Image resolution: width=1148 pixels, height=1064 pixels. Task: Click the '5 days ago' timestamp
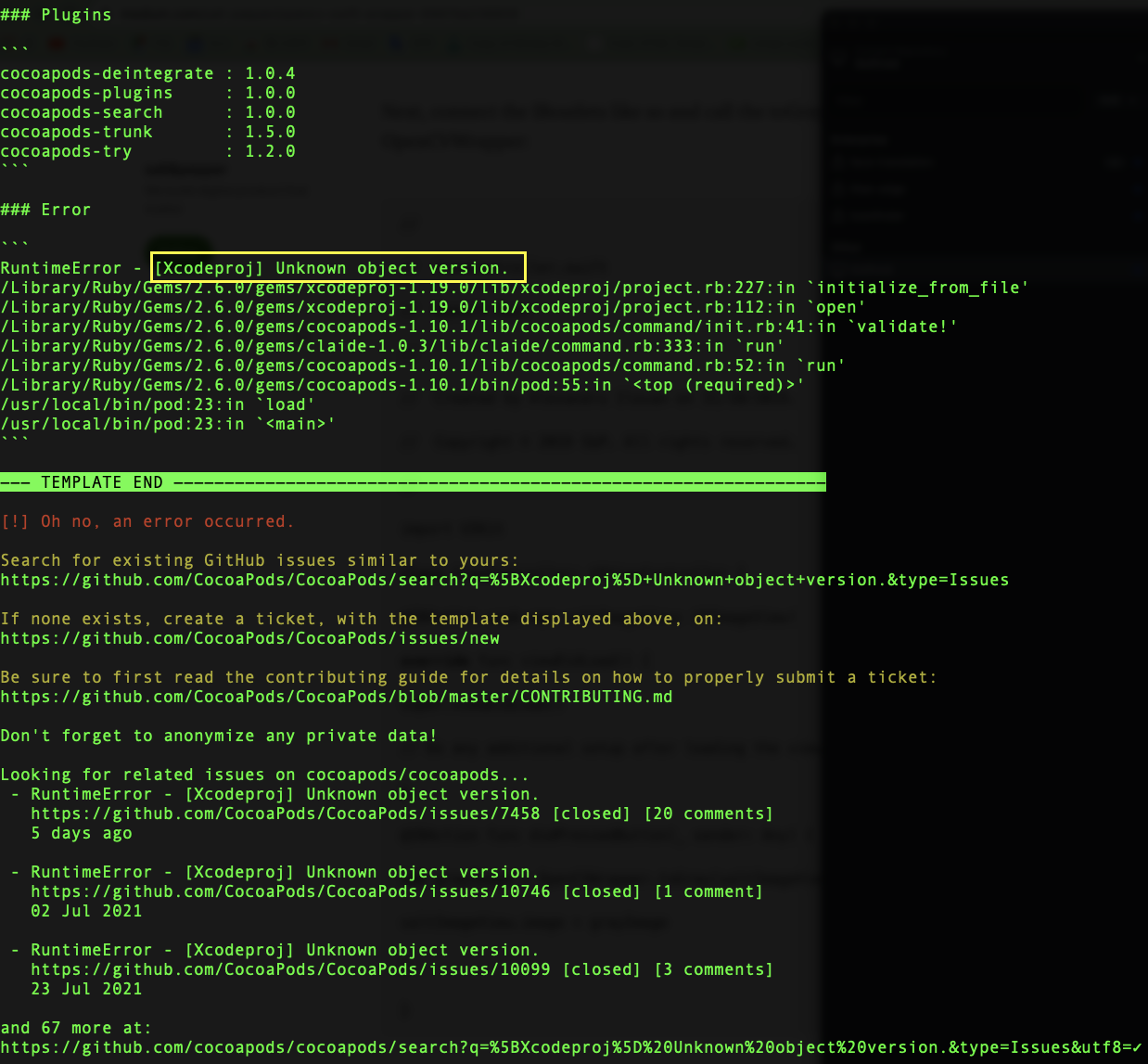(82, 833)
